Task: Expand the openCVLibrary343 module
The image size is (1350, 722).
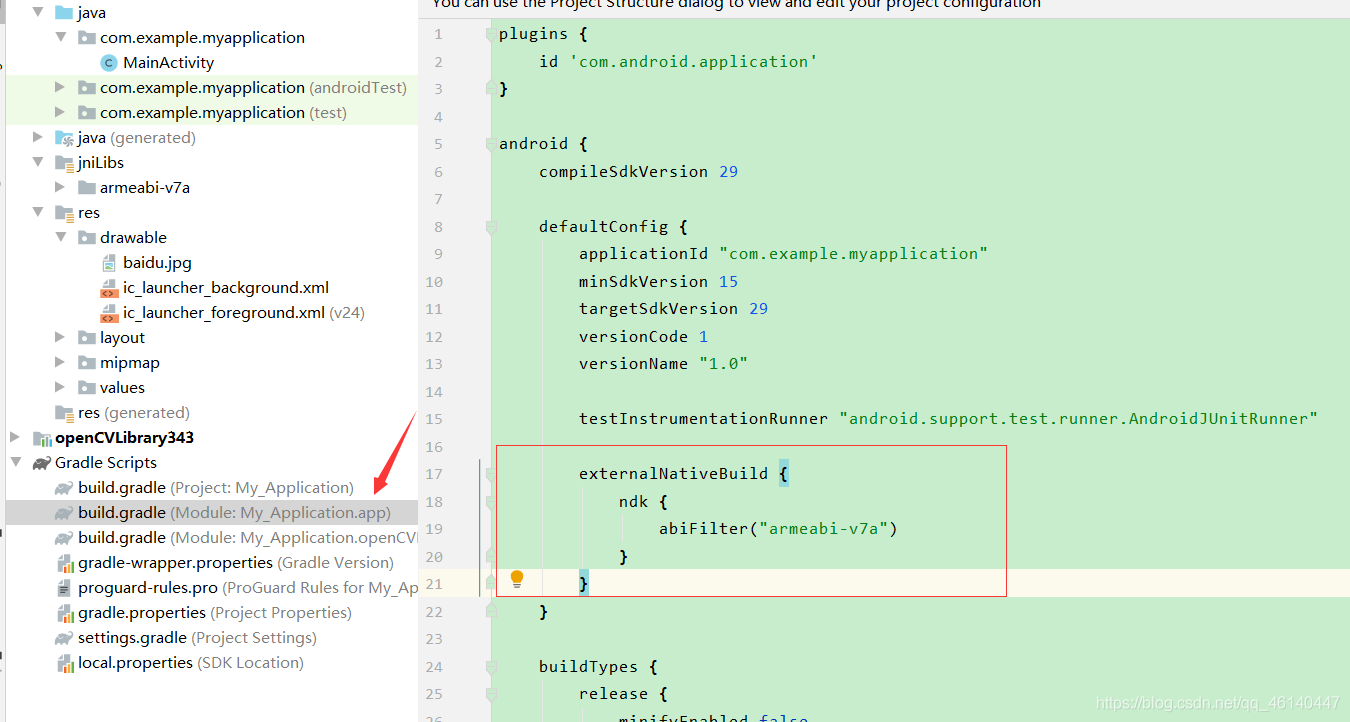Action: 15,437
